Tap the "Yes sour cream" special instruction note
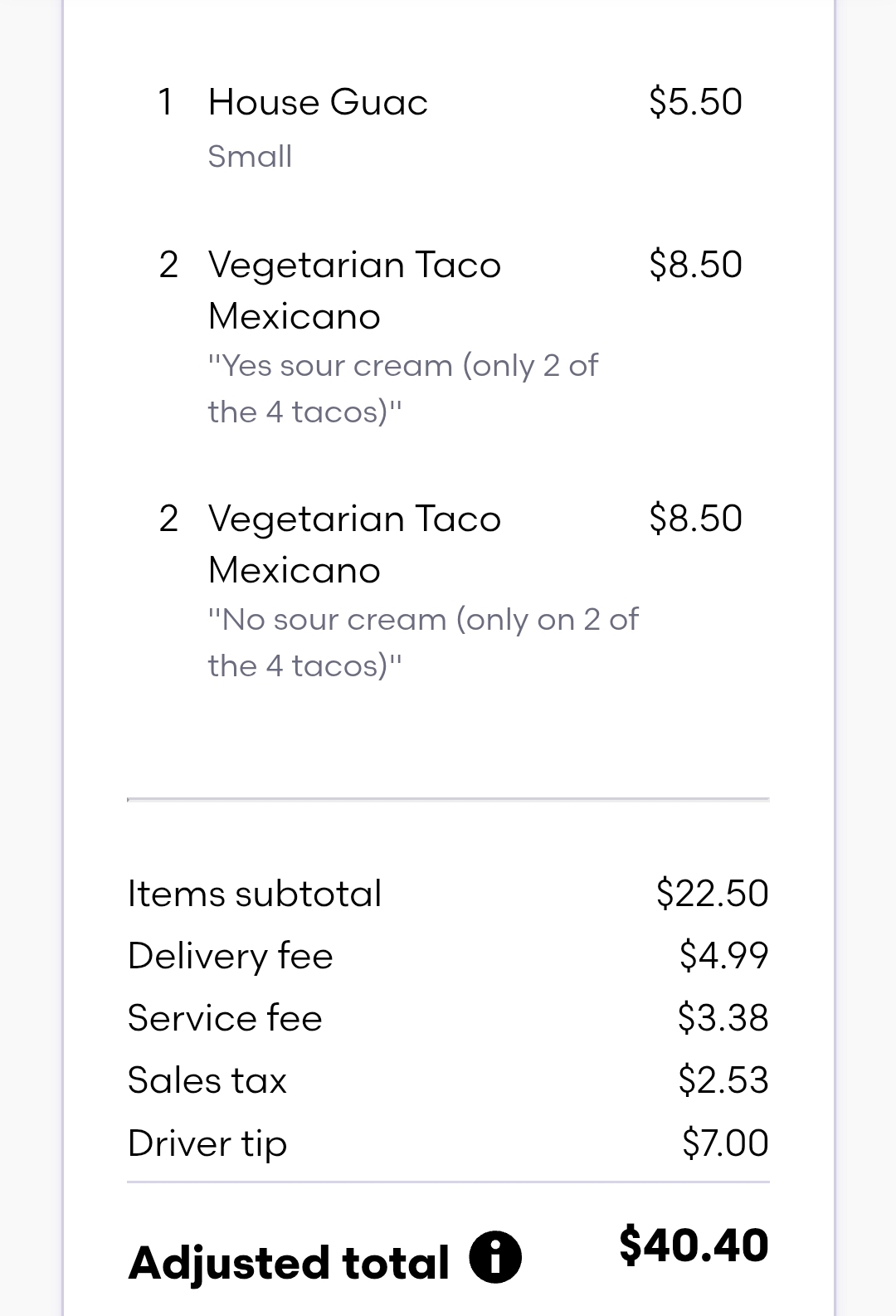This screenshot has width=896, height=1316. point(403,388)
